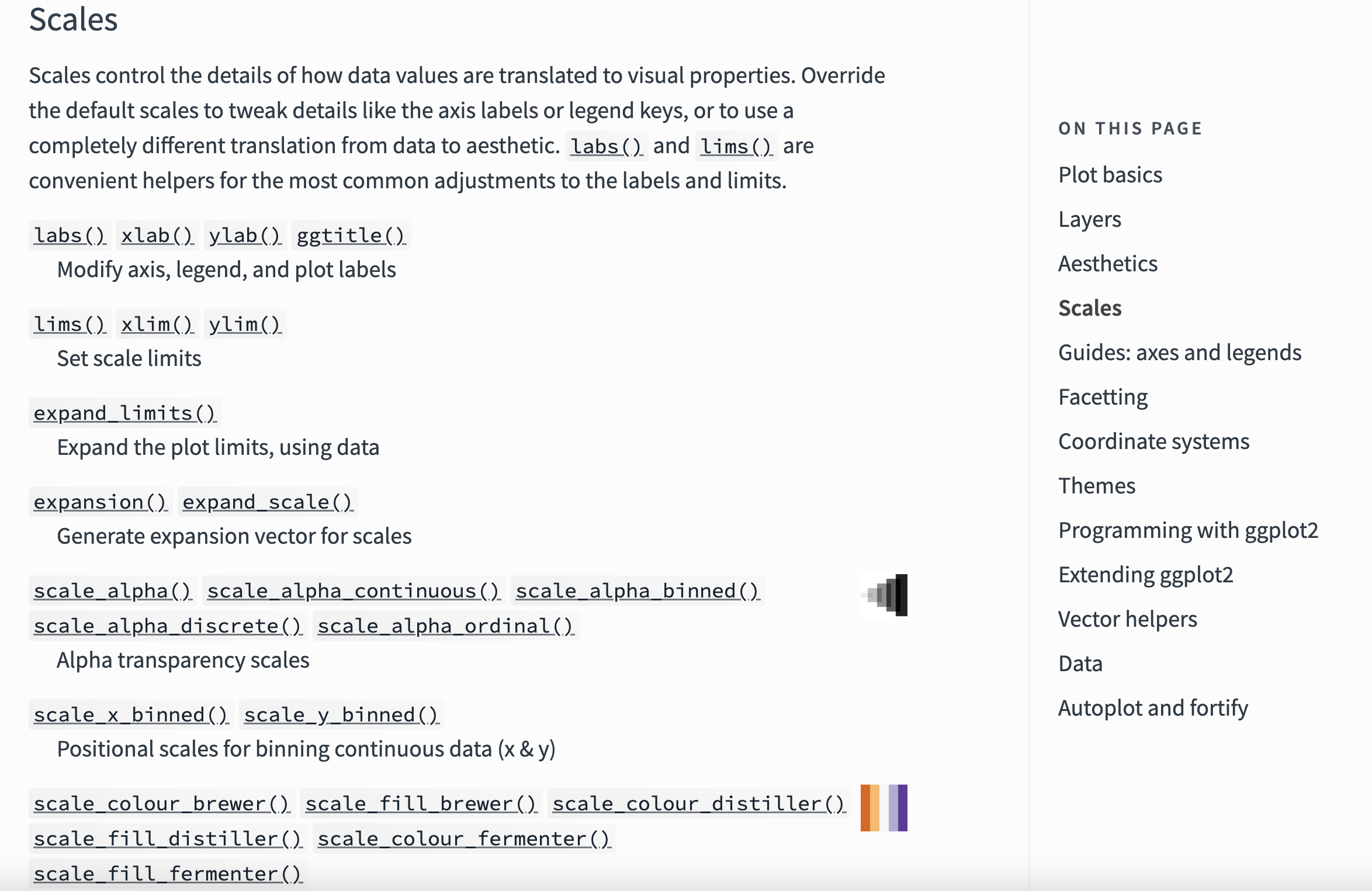Viewport: 1372px width, 891px height.
Task: Open scale_fill_fermenter() reference
Action: (x=168, y=874)
